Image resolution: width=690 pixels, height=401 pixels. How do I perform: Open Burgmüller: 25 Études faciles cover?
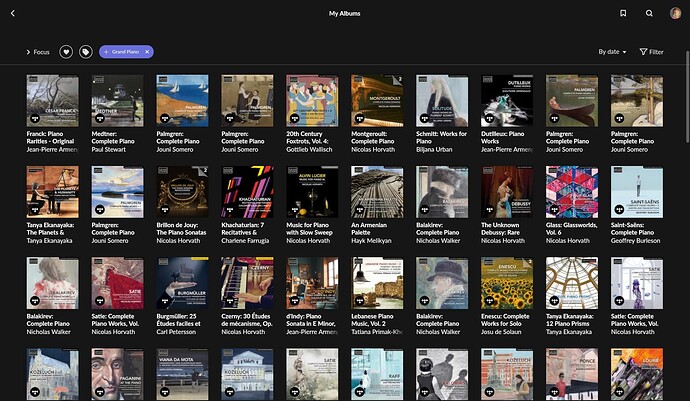[x=182, y=283]
